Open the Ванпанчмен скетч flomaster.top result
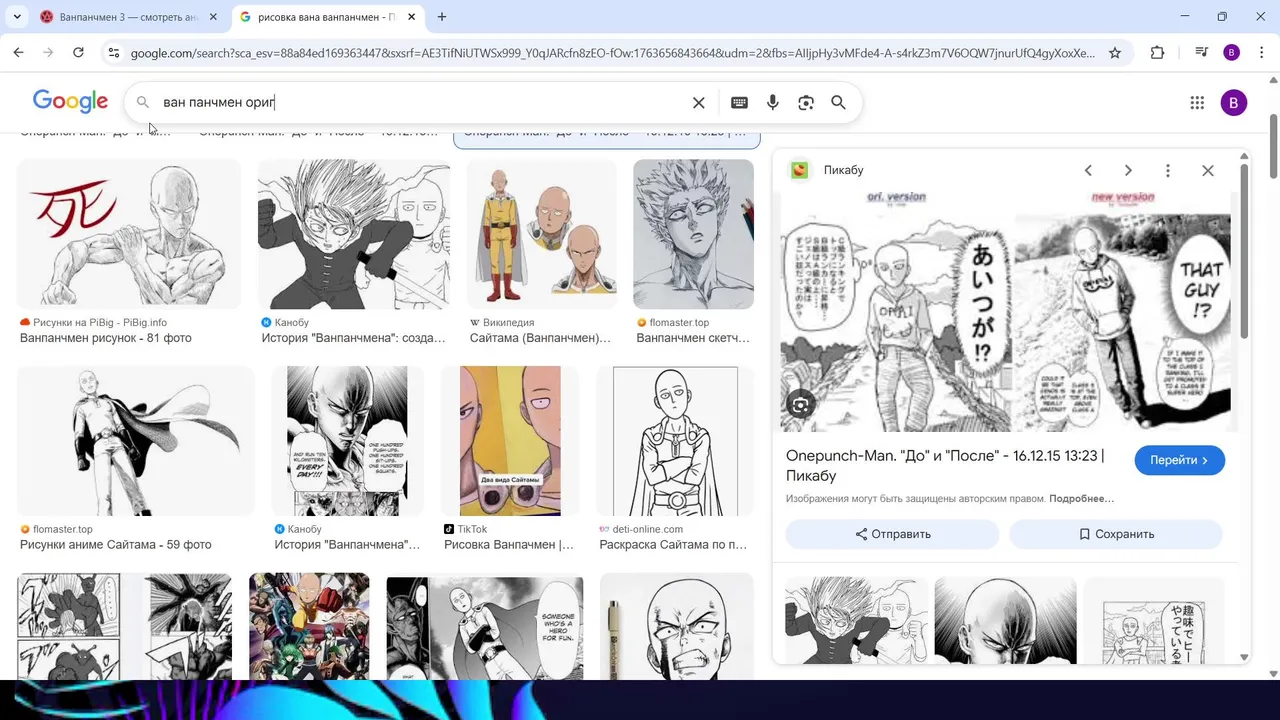 pos(693,338)
